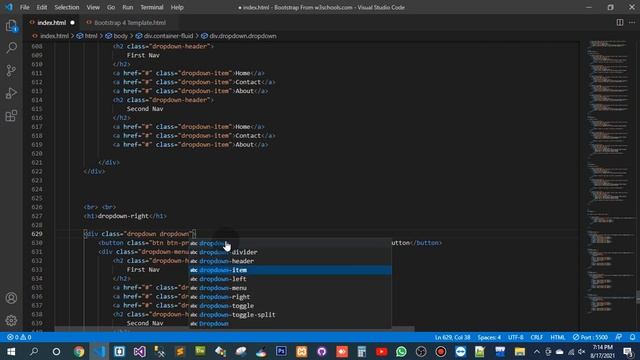Open File Explorer from the taskbar
This screenshot has width=640, height=360.
pyautogui.click(x=520, y=351)
